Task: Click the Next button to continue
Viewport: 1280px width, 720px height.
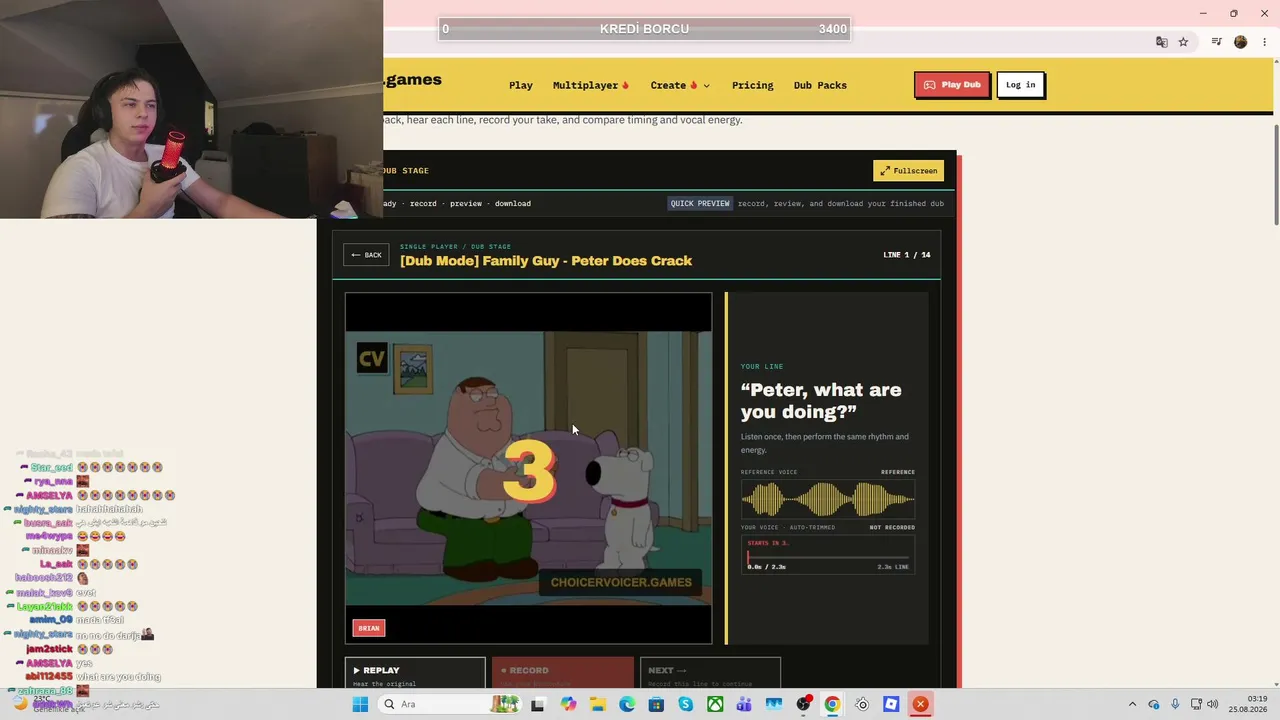Action: (x=710, y=674)
